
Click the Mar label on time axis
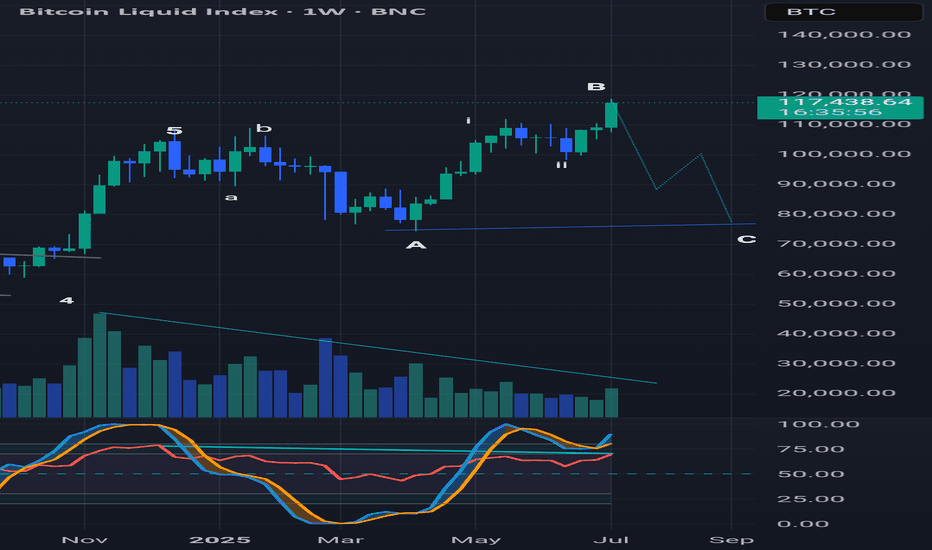pyautogui.click(x=341, y=540)
